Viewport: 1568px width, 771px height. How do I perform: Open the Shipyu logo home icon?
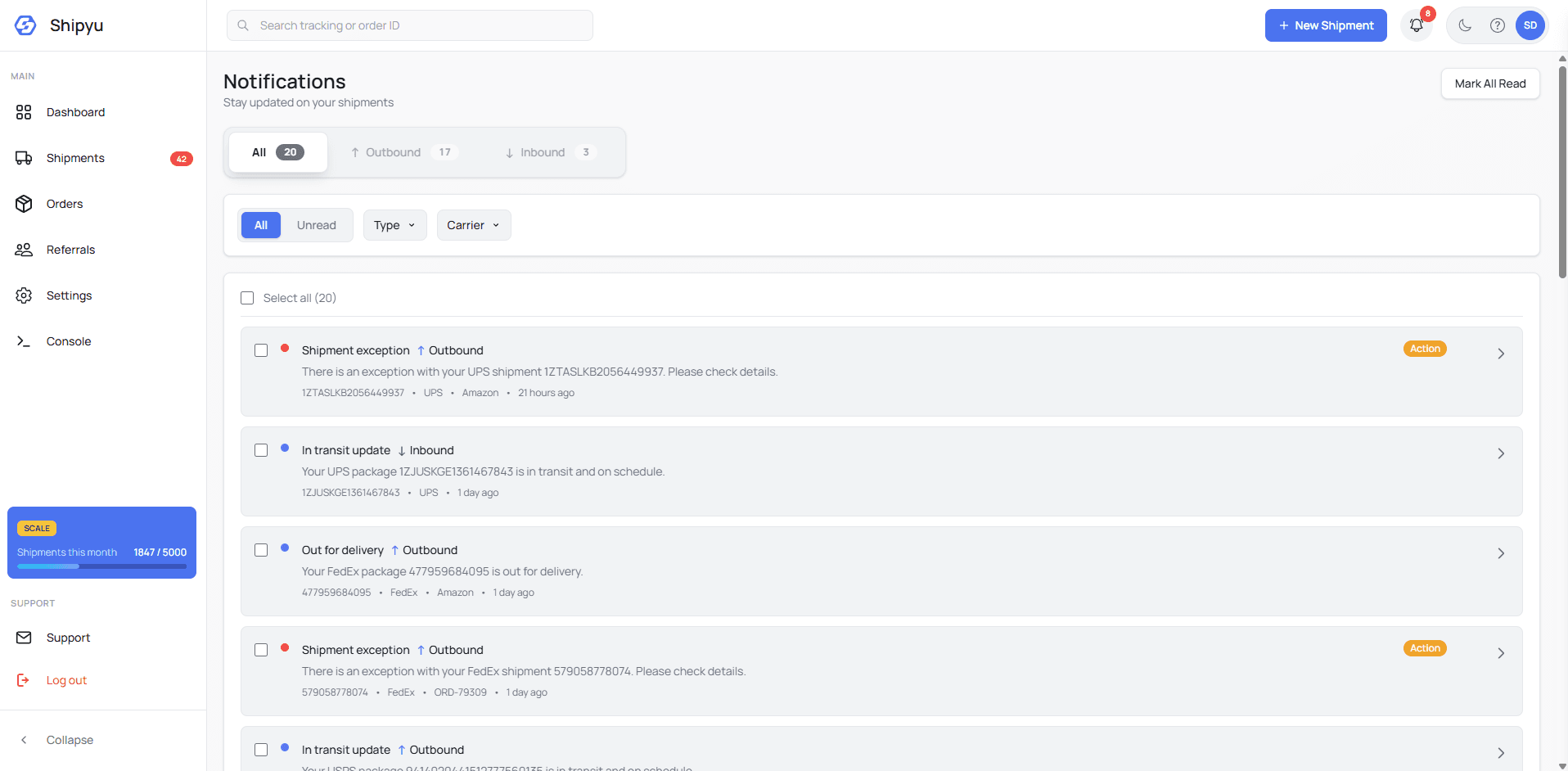[25, 25]
